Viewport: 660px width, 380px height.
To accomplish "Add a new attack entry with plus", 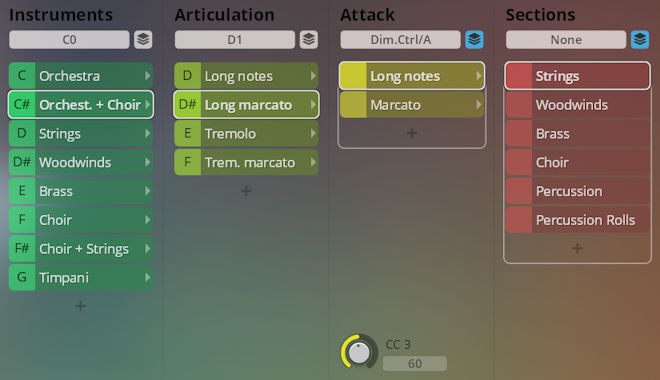I will pyautogui.click(x=412, y=133).
